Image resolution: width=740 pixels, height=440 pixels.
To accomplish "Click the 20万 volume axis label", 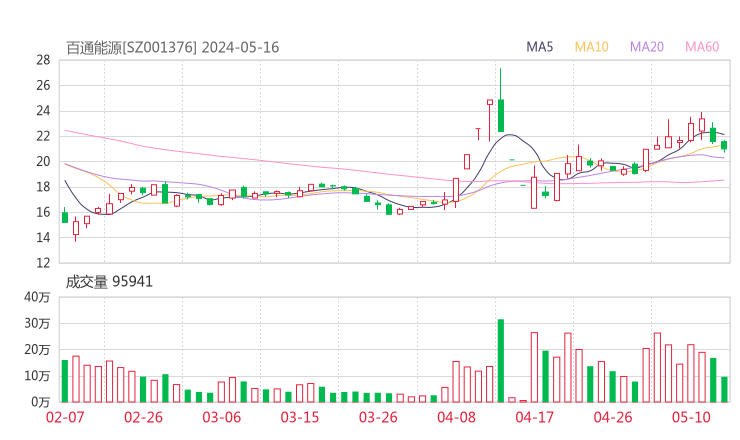I will point(37,350).
